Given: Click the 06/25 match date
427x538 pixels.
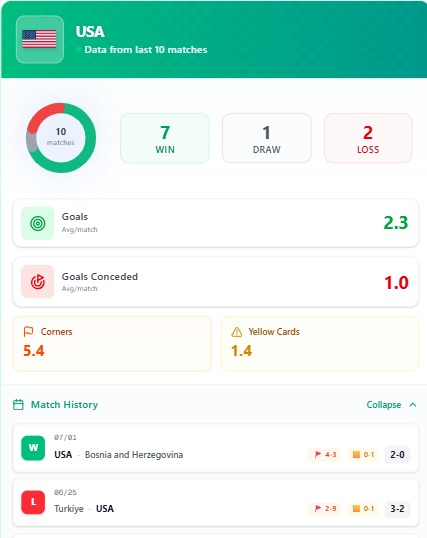Looking at the screenshot, I should (65, 492).
